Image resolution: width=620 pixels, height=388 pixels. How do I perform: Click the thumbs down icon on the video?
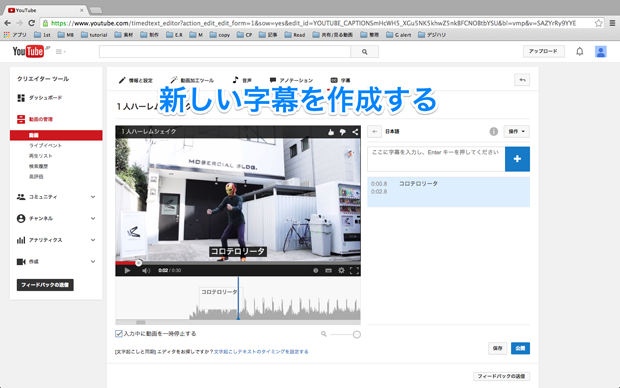343,132
